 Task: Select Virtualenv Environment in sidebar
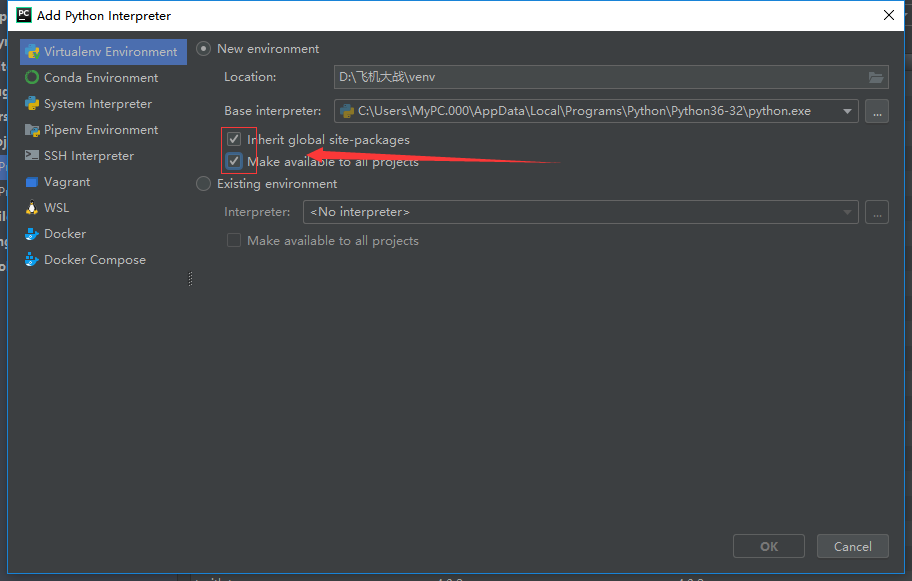click(102, 51)
